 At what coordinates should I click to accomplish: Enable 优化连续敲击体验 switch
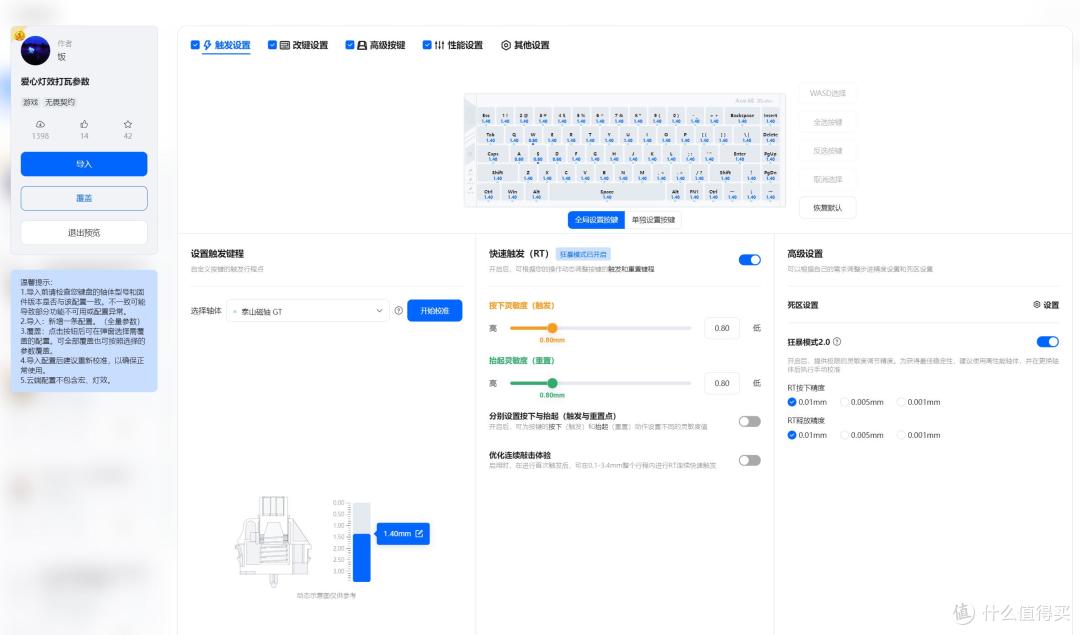click(749, 460)
